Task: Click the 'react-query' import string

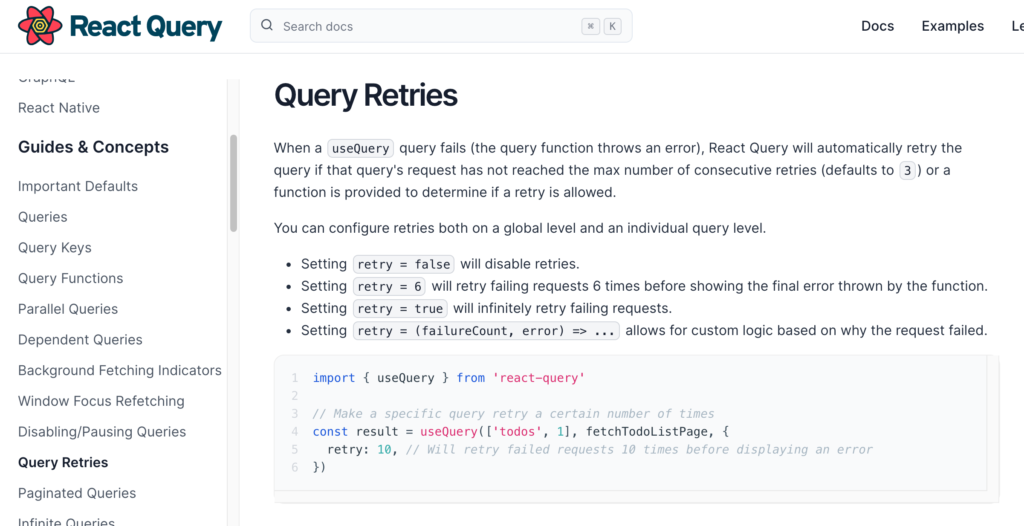Action: coord(539,378)
